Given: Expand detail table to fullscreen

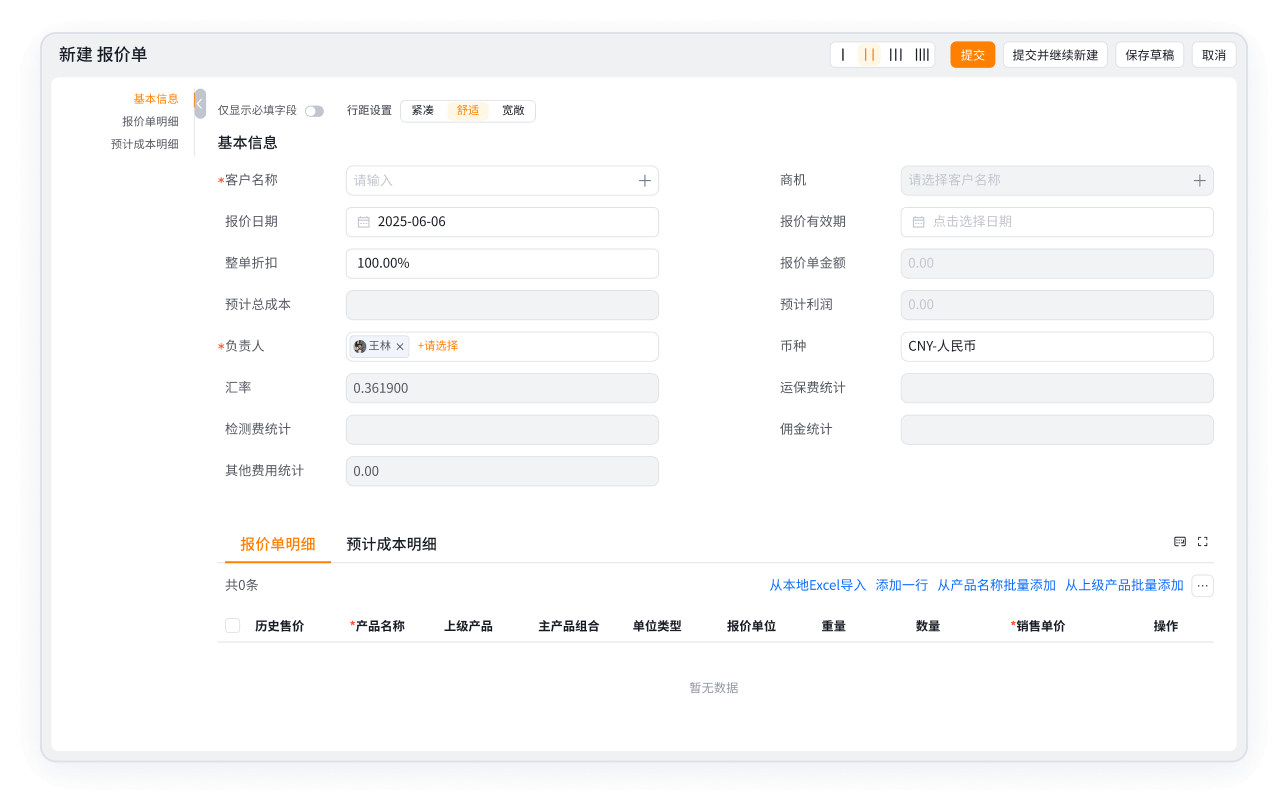Looking at the screenshot, I should coord(1203,542).
